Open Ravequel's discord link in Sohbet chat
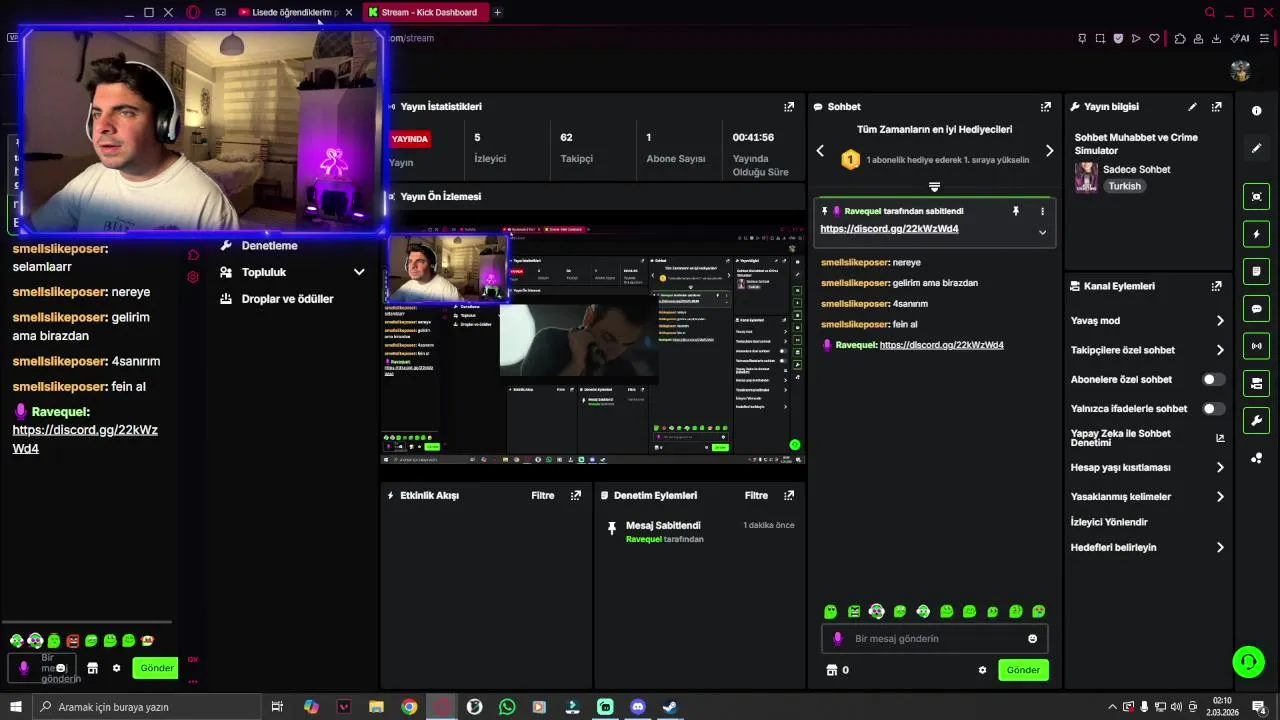This screenshot has height=720, width=1280. [942, 345]
